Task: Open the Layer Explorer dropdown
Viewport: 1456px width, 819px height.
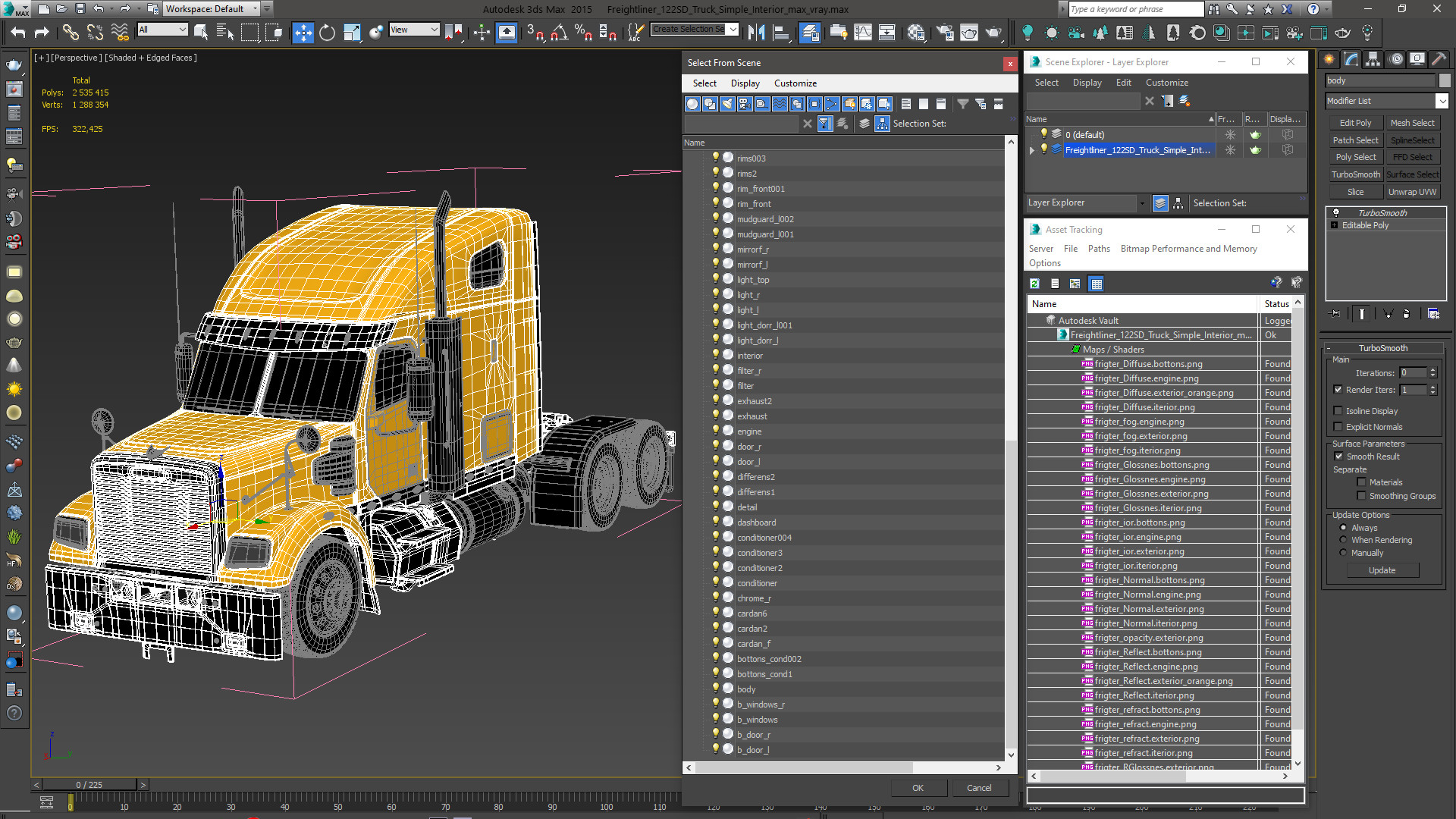Action: pos(1142,203)
